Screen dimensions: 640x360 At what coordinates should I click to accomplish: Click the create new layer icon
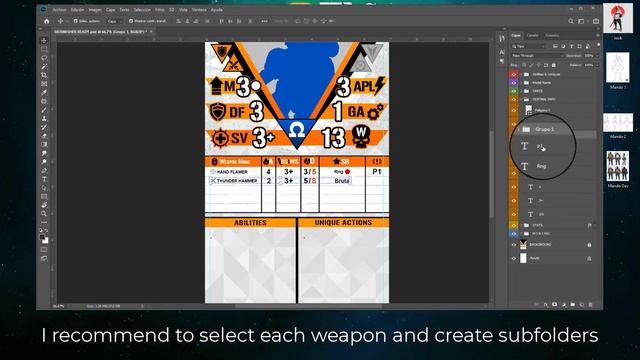pyautogui.click(x=582, y=304)
